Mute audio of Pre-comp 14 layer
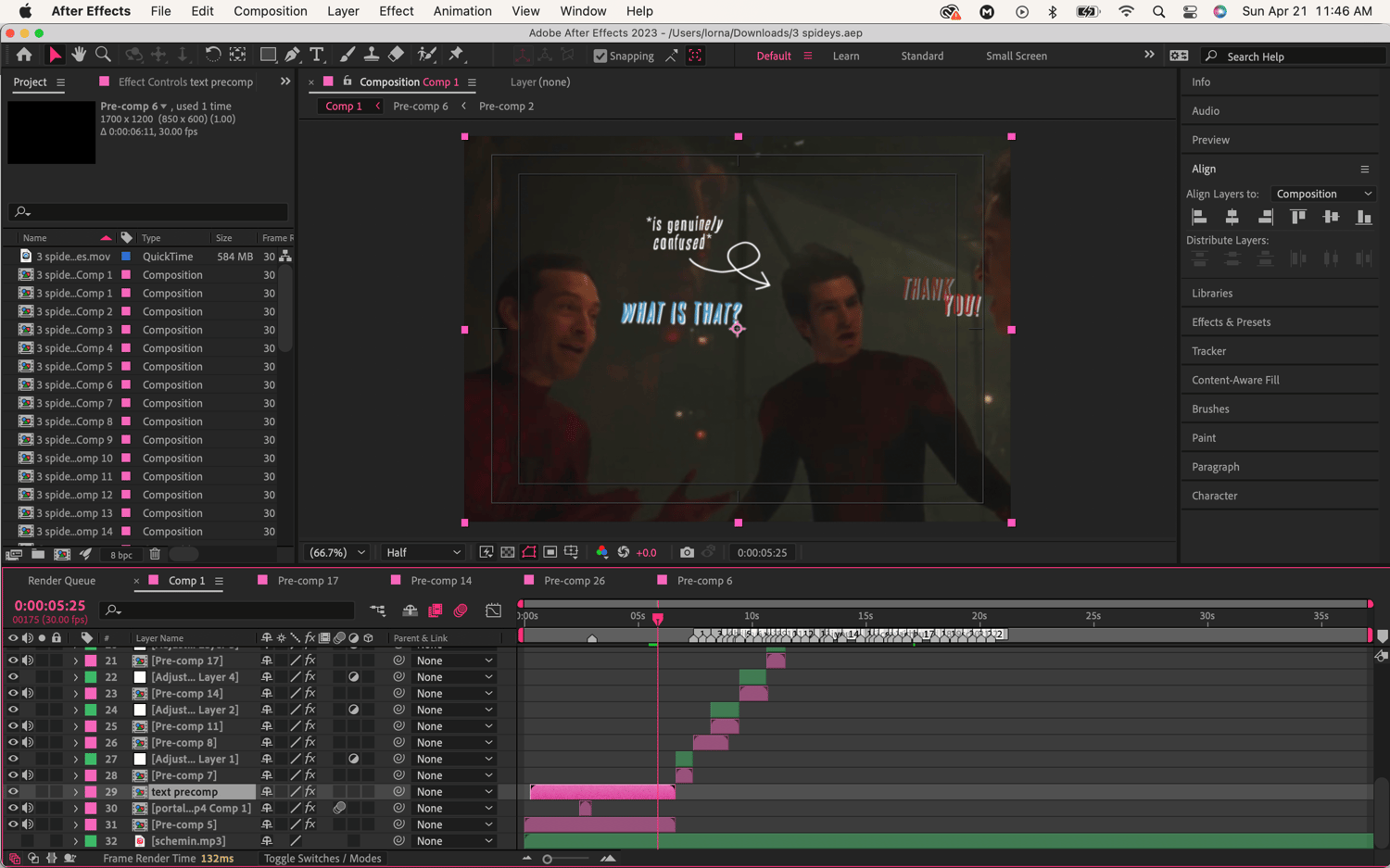1390x868 pixels. (28, 693)
